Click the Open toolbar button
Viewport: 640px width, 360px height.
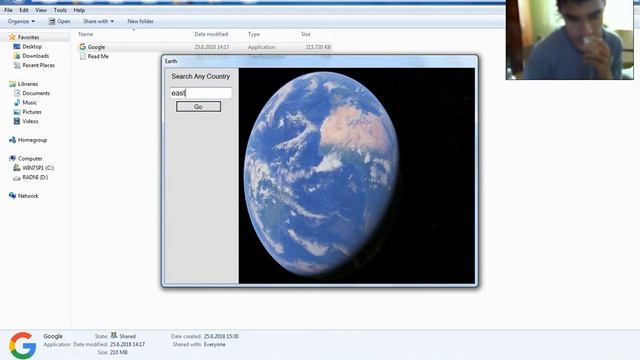(x=60, y=21)
